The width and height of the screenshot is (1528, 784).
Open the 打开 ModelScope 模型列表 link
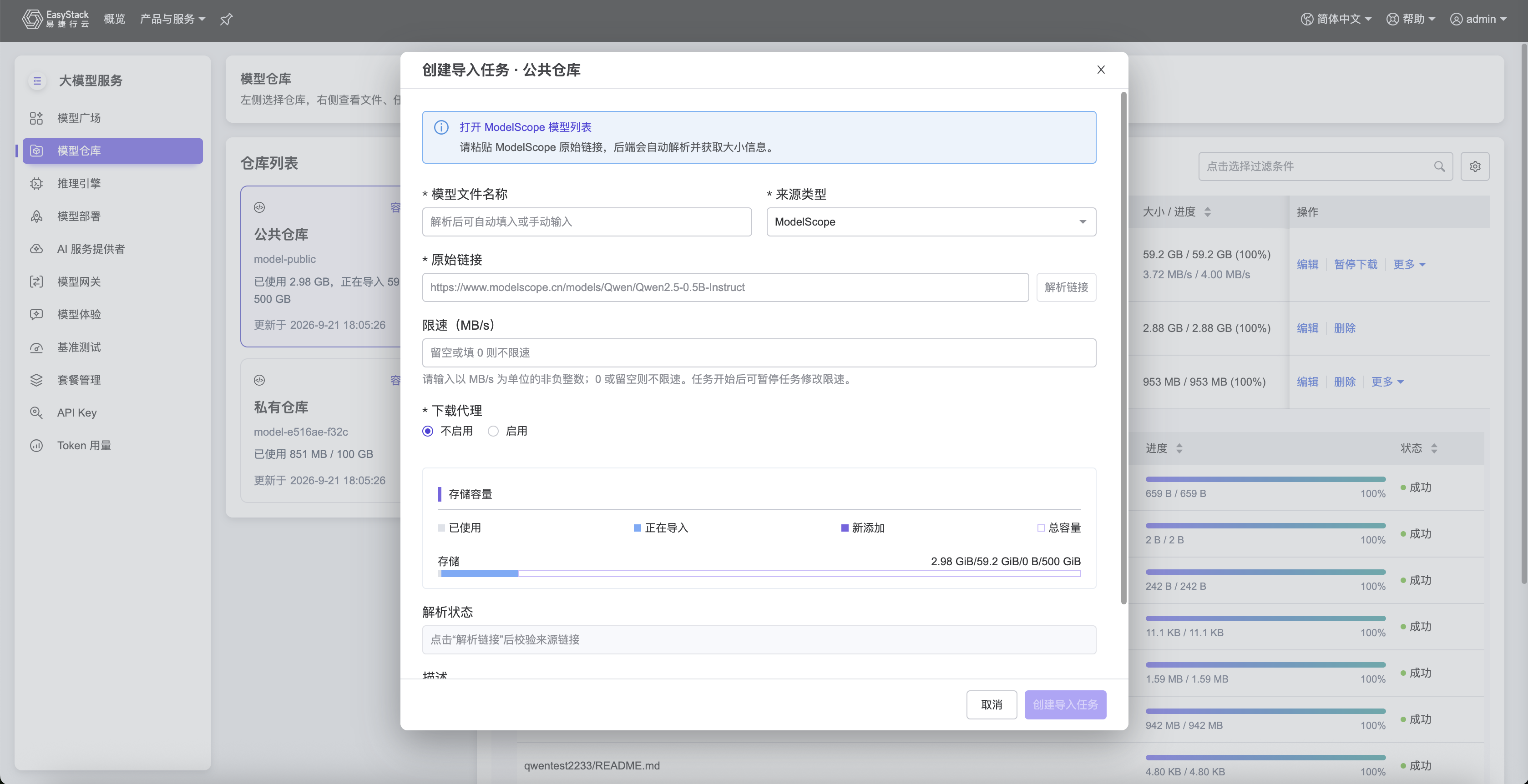[x=525, y=127]
